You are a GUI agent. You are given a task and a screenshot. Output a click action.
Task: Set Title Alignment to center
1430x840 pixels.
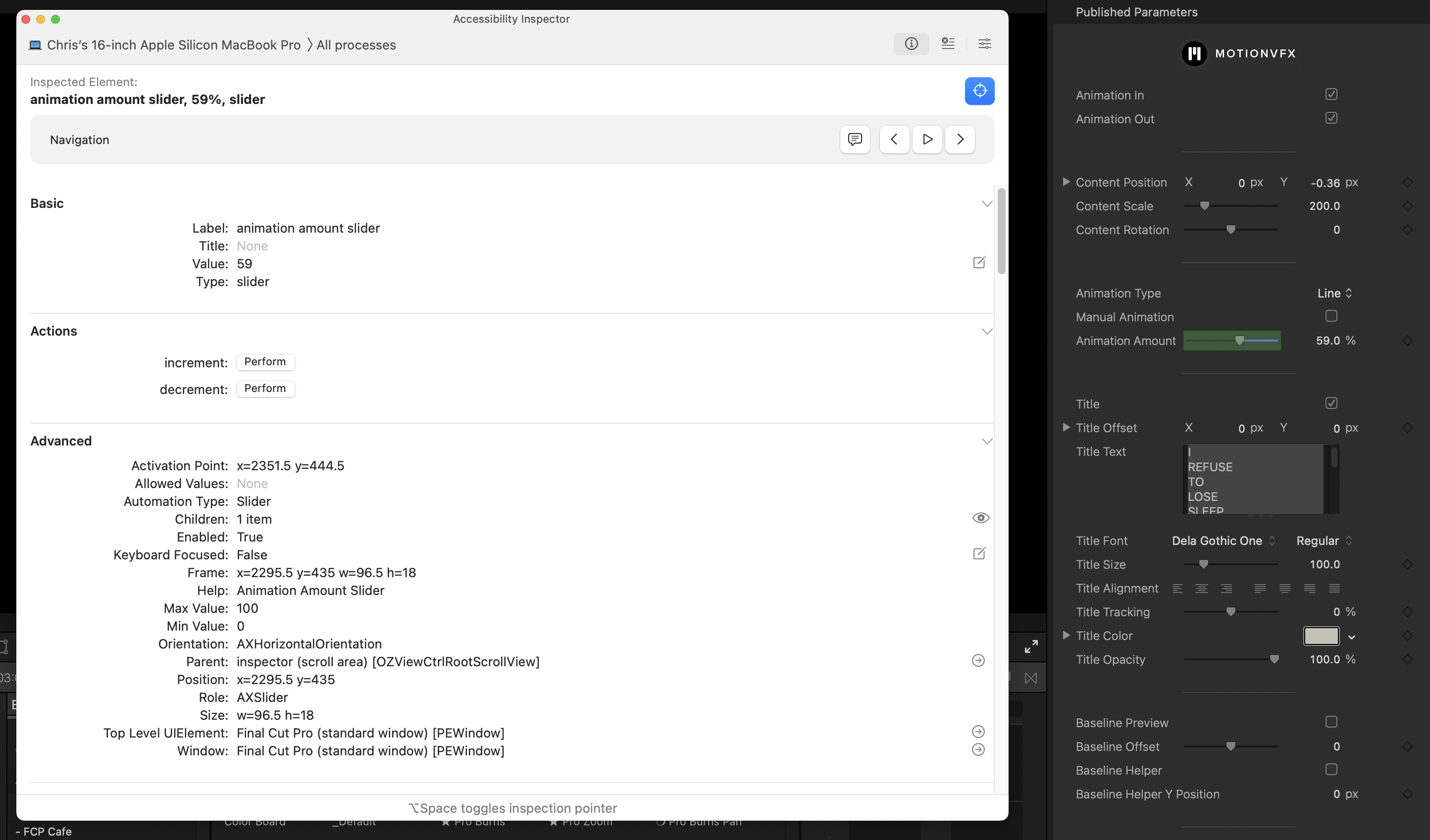click(1201, 588)
